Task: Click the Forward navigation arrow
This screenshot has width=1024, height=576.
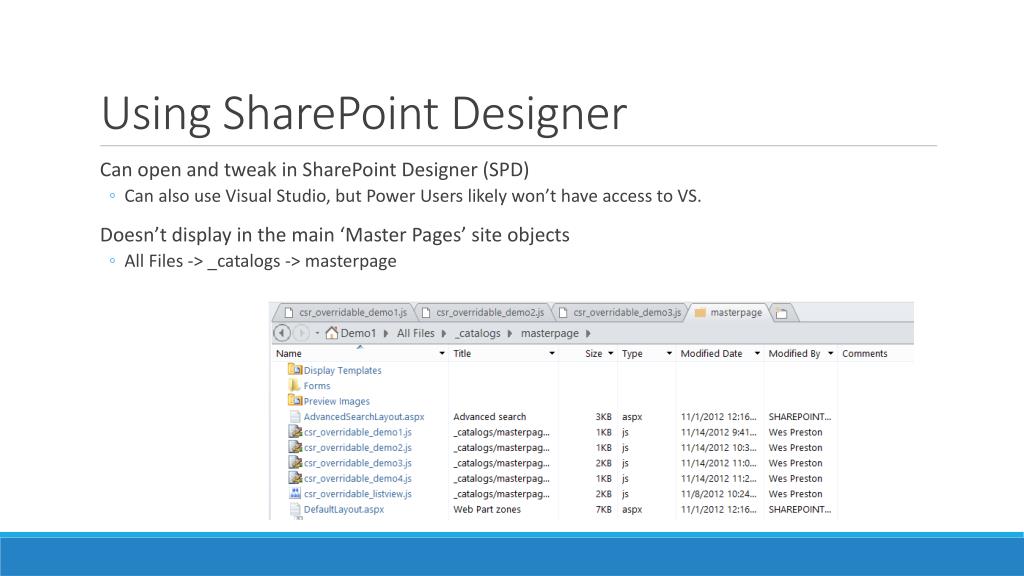Action: 301,333
